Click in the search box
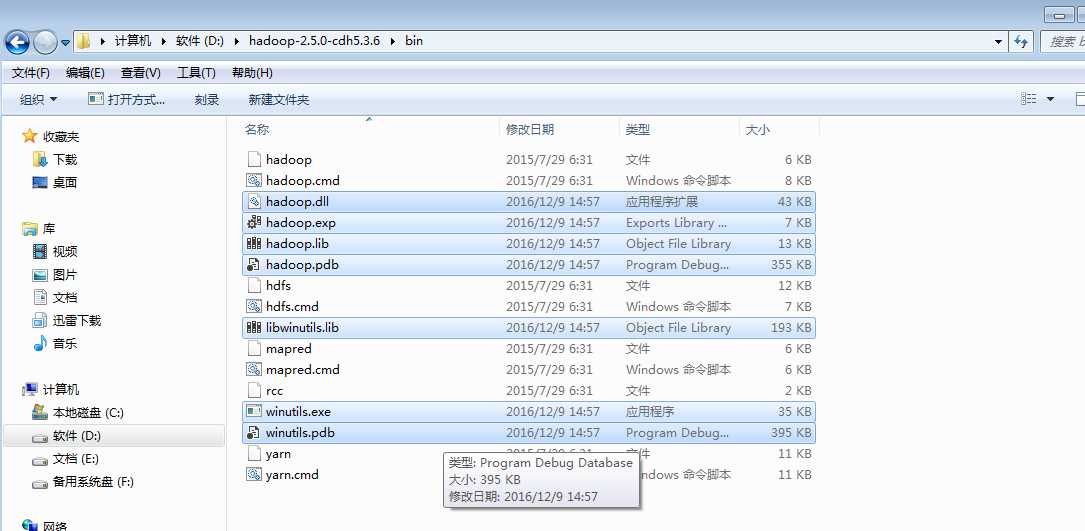 [1062, 42]
